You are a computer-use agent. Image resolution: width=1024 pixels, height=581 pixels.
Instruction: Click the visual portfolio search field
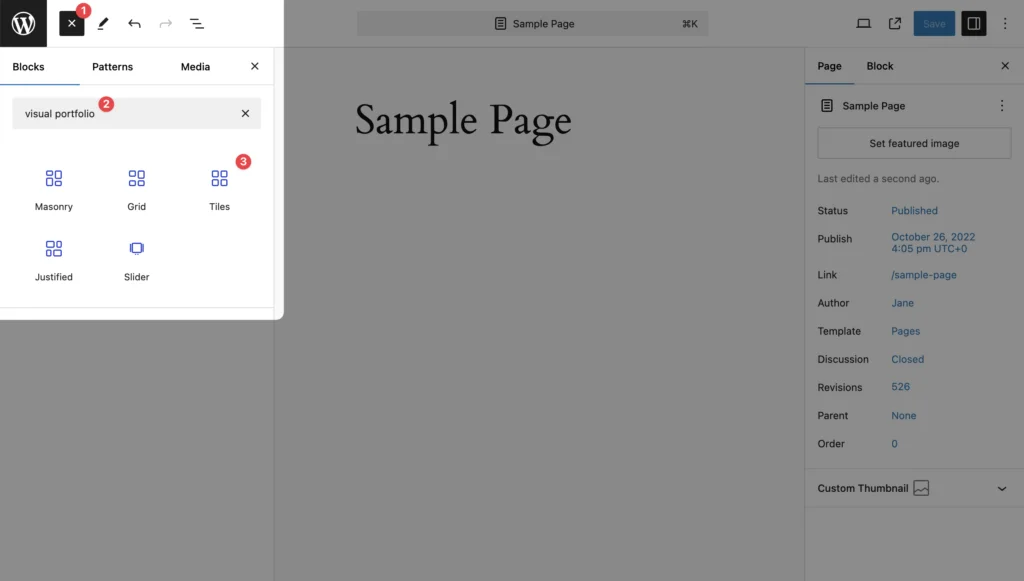[125, 114]
